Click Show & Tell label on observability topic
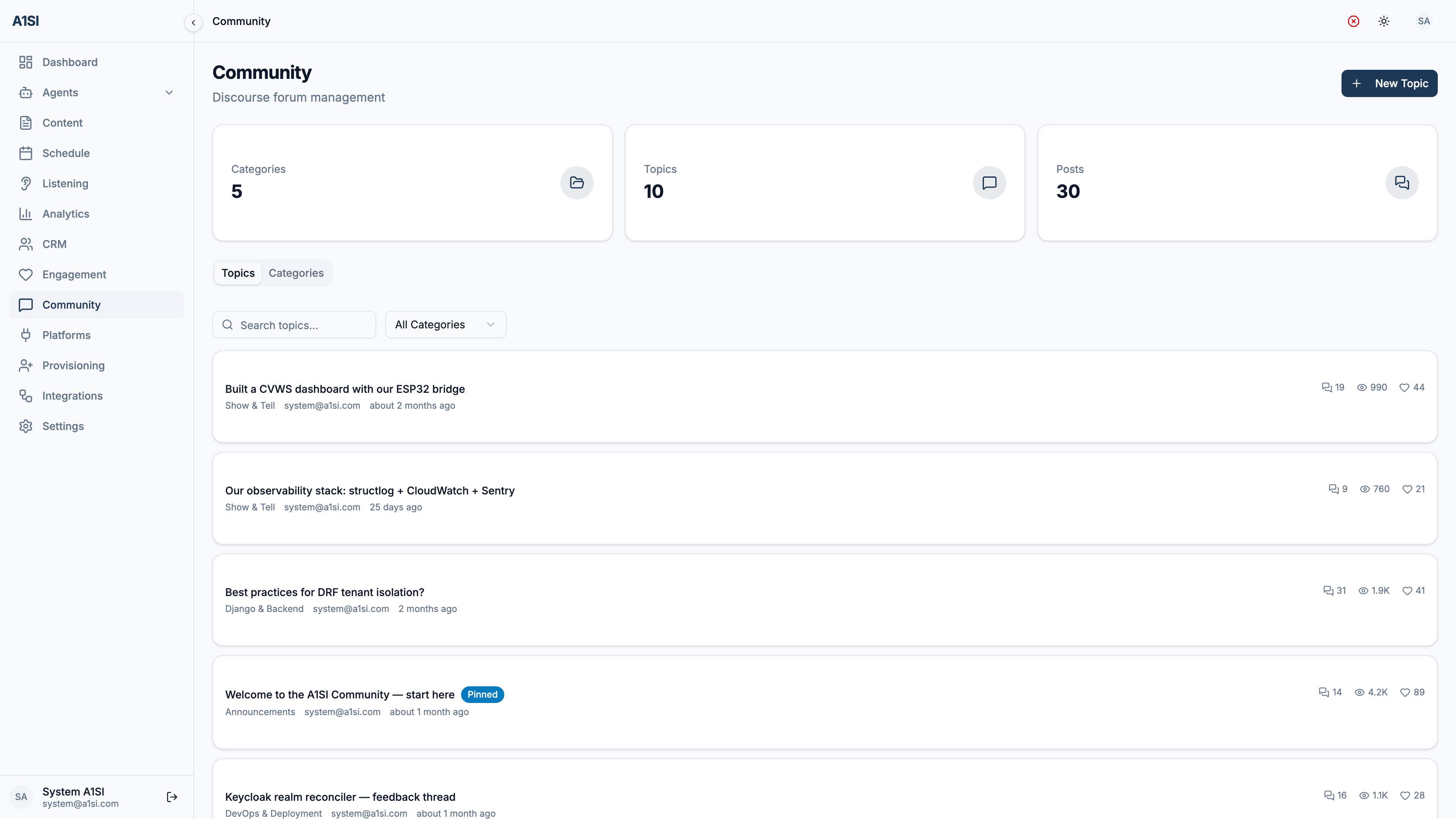The height and width of the screenshot is (819, 1456). tap(250, 507)
